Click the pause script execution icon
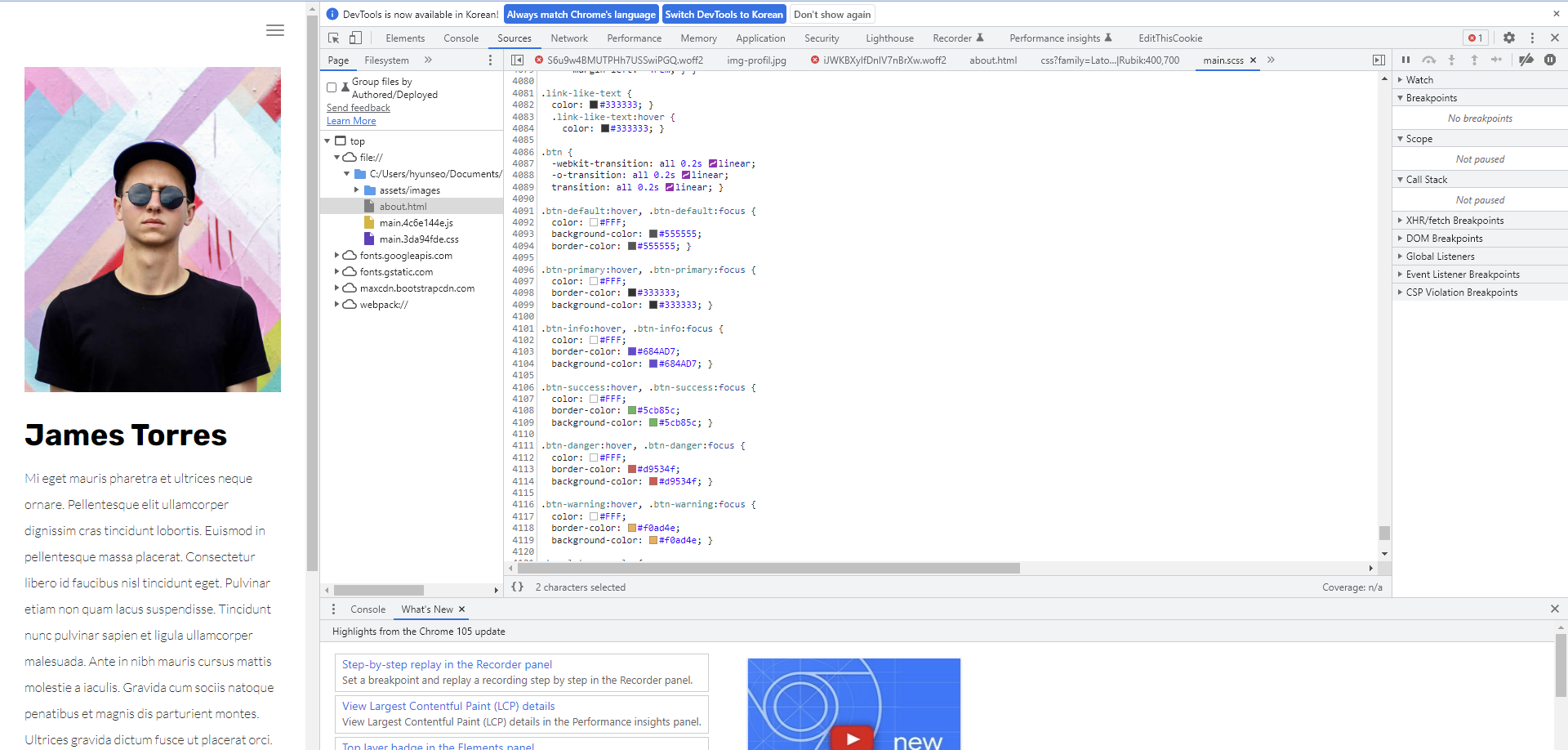This screenshot has height=750, width=1568. tap(1405, 60)
